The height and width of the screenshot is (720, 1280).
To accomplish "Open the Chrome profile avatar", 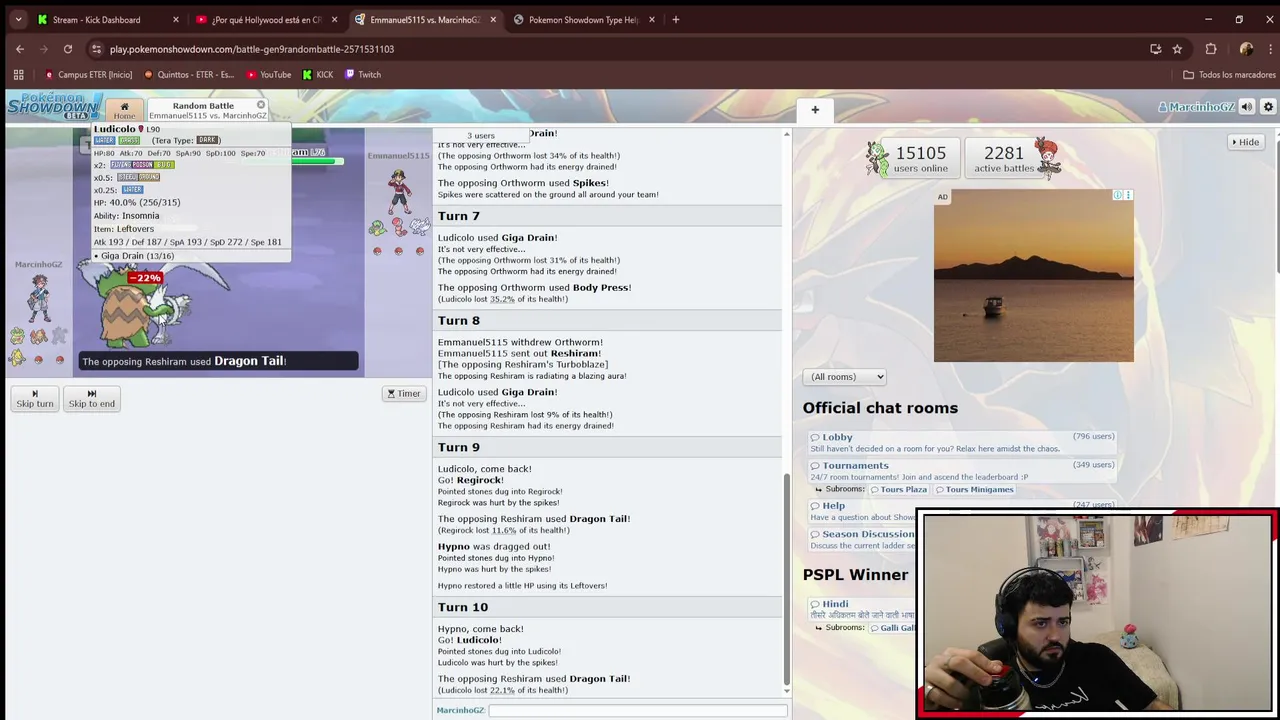I will [1246, 49].
